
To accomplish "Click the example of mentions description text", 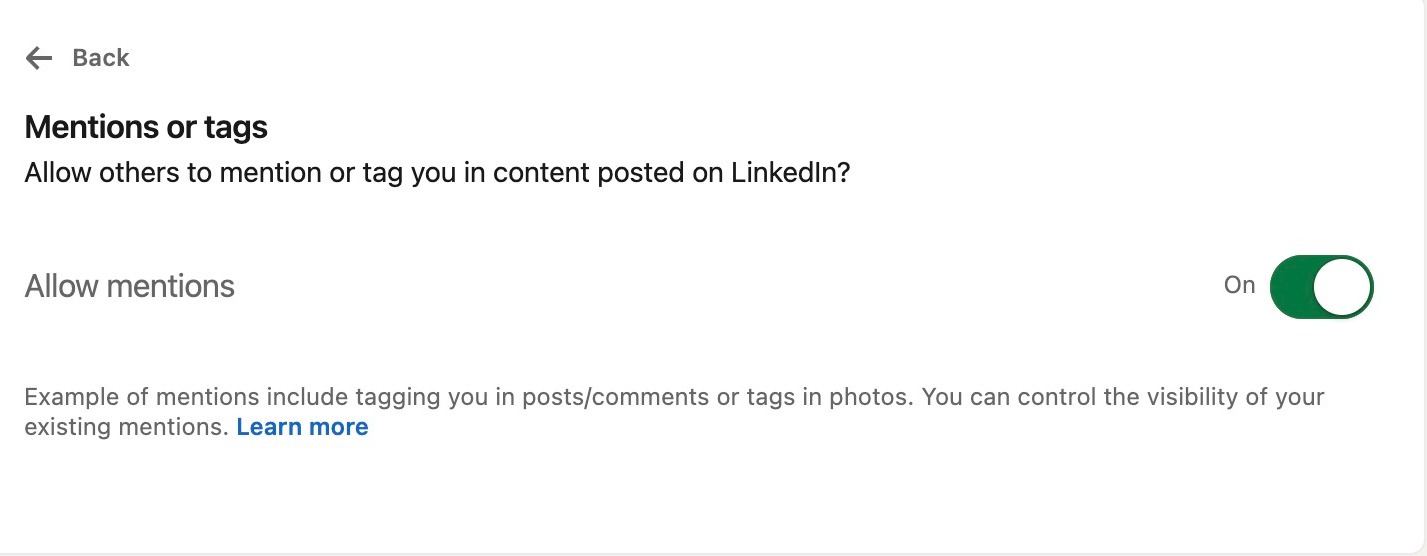I will [x=674, y=397].
